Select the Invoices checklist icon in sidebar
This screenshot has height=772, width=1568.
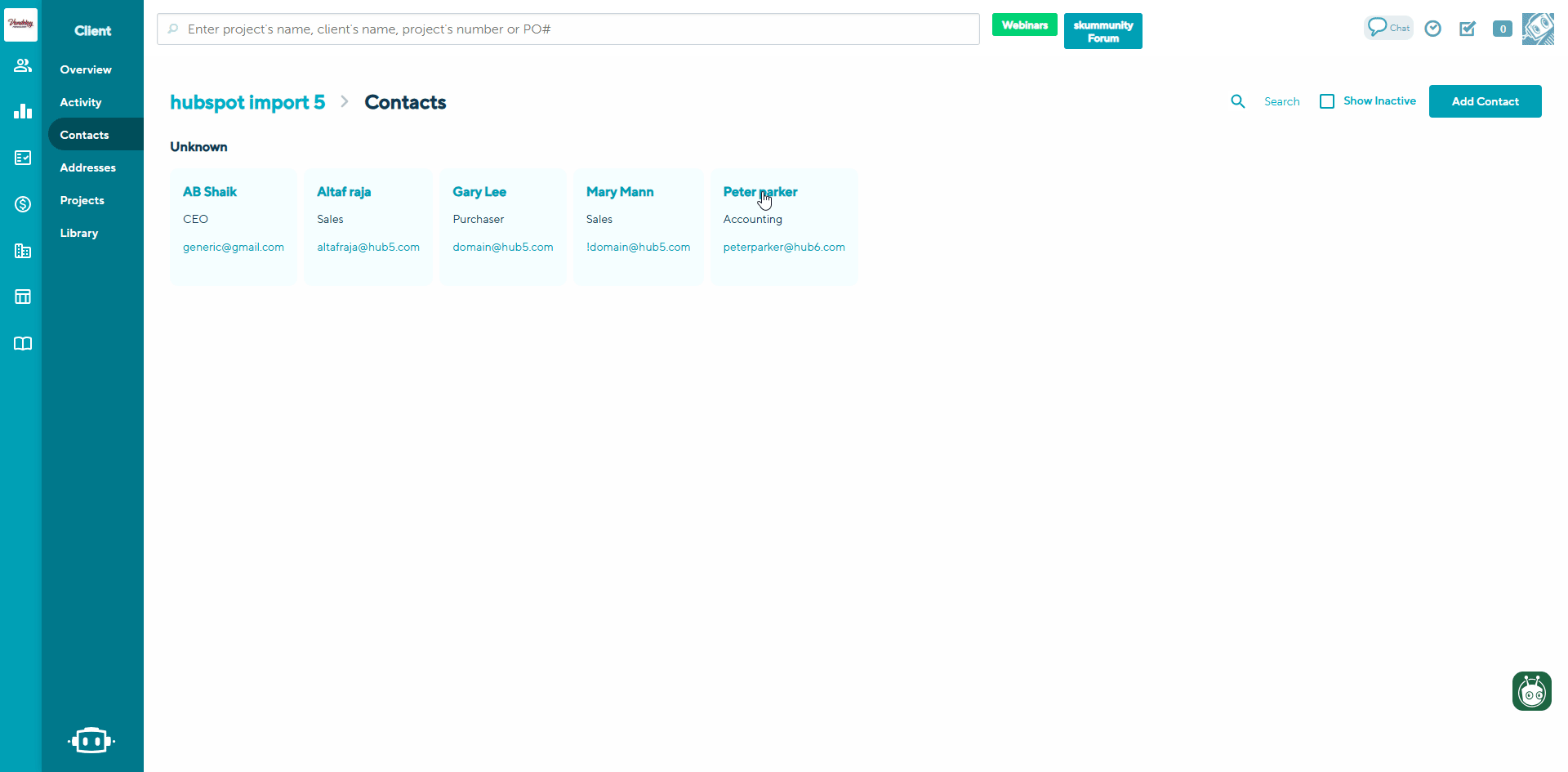coord(22,158)
